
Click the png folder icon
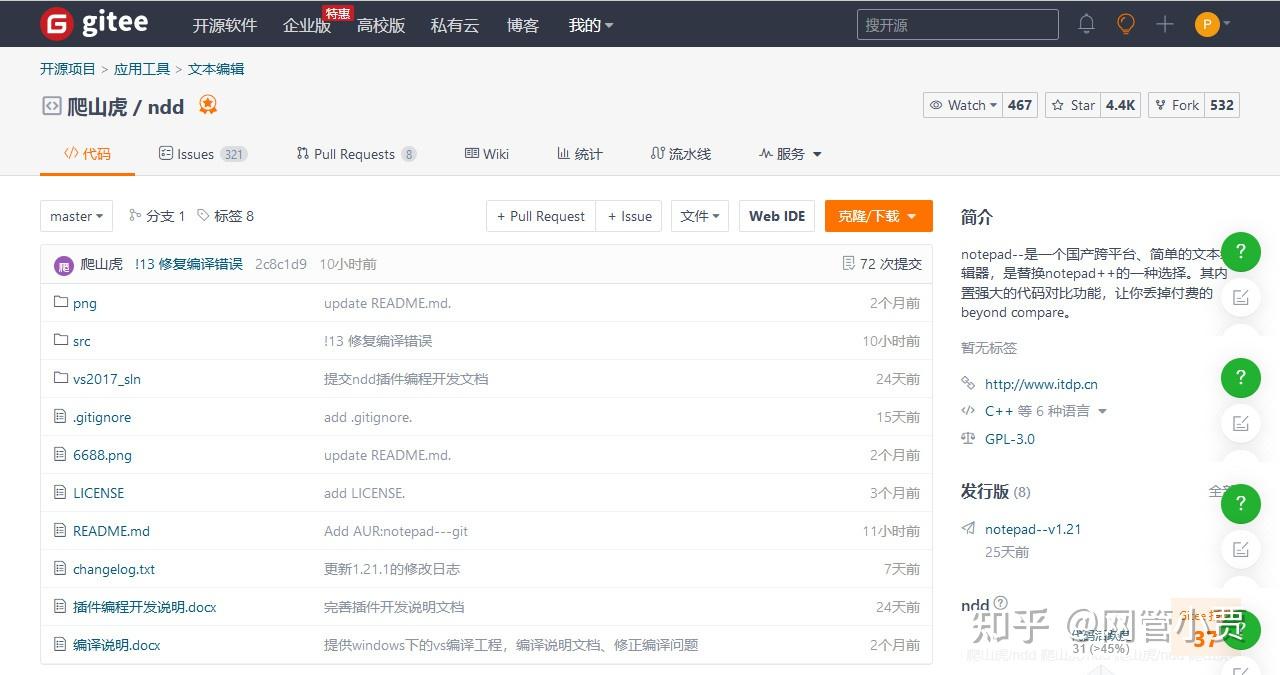point(61,302)
